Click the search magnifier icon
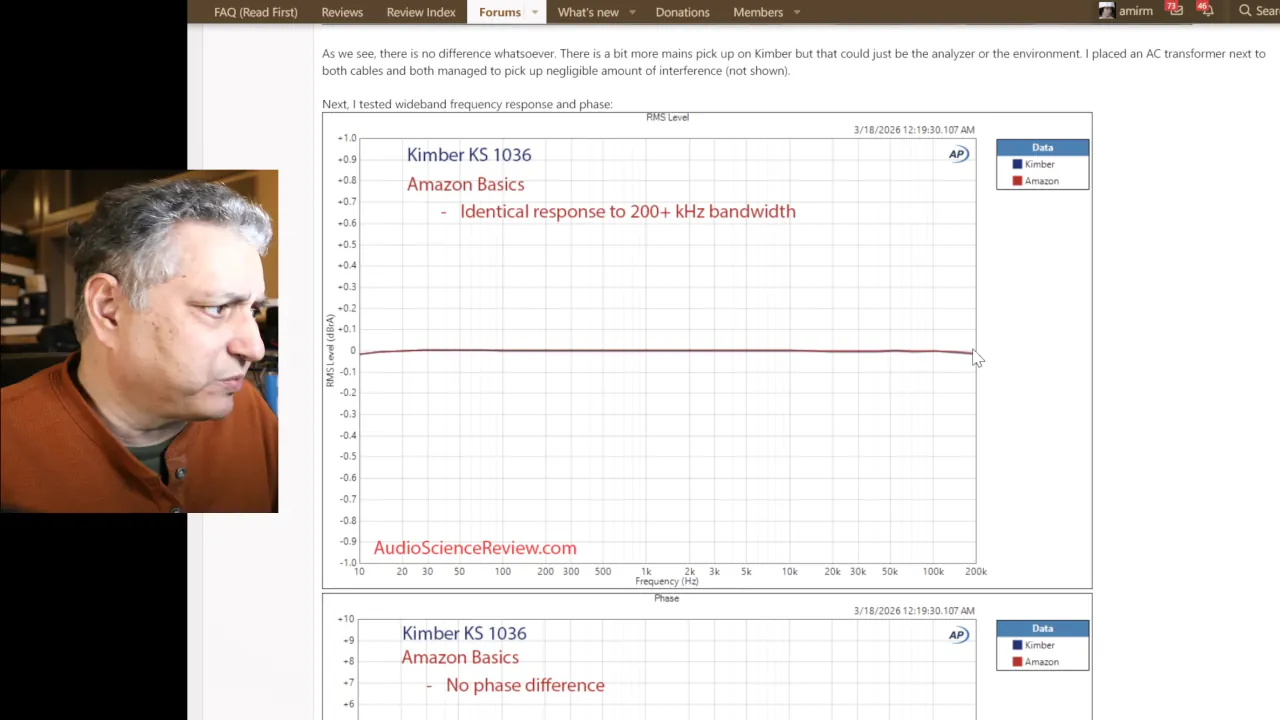Viewport: 1280px width, 720px height. pos(1245,11)
